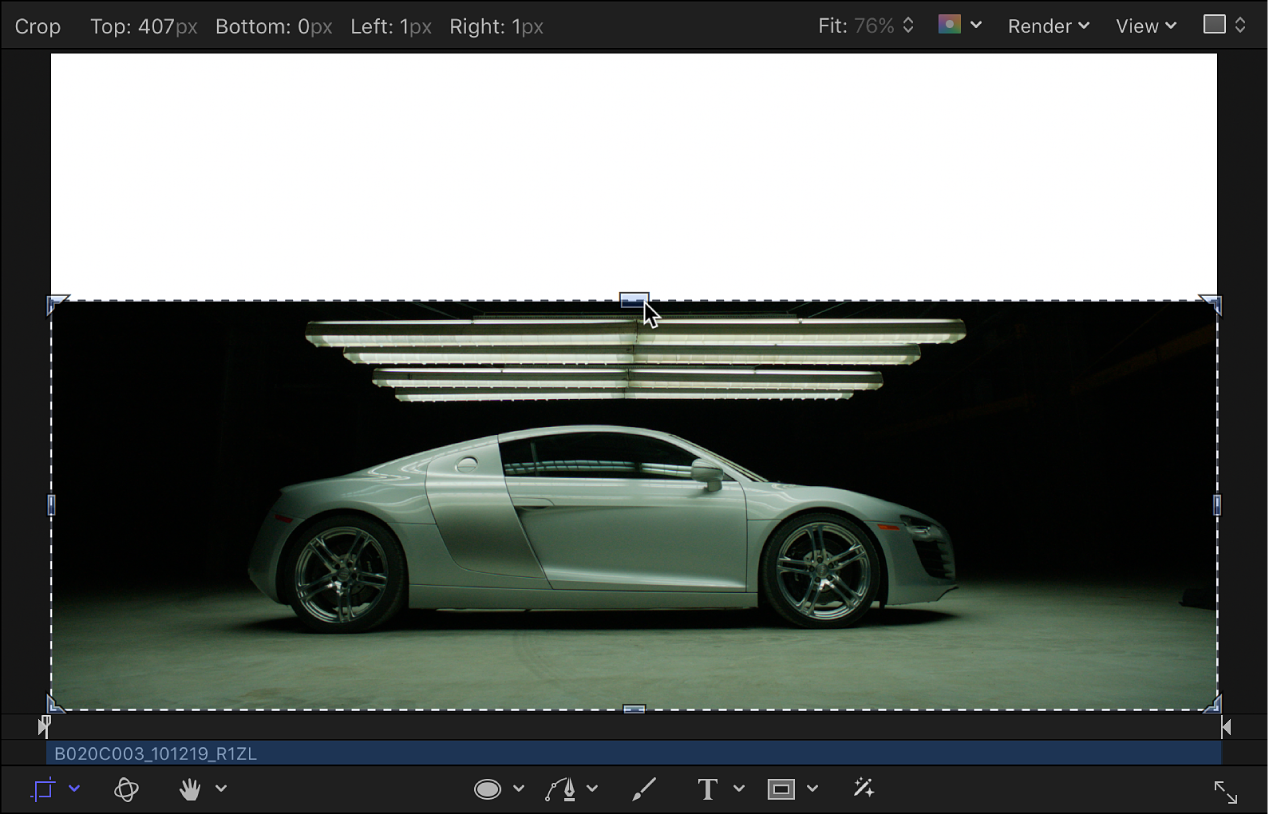Screen dimensions: 1270x814
Task: Select the 3D Transform tool
Action: coord(127,789)
